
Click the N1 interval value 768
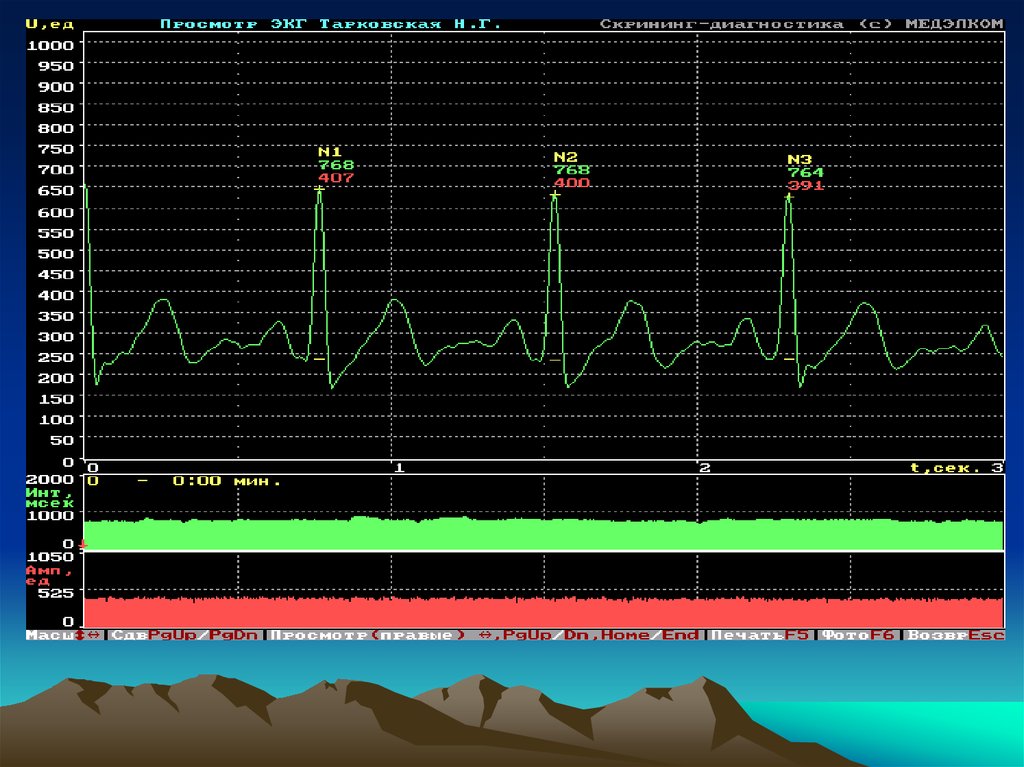point(336,165)
